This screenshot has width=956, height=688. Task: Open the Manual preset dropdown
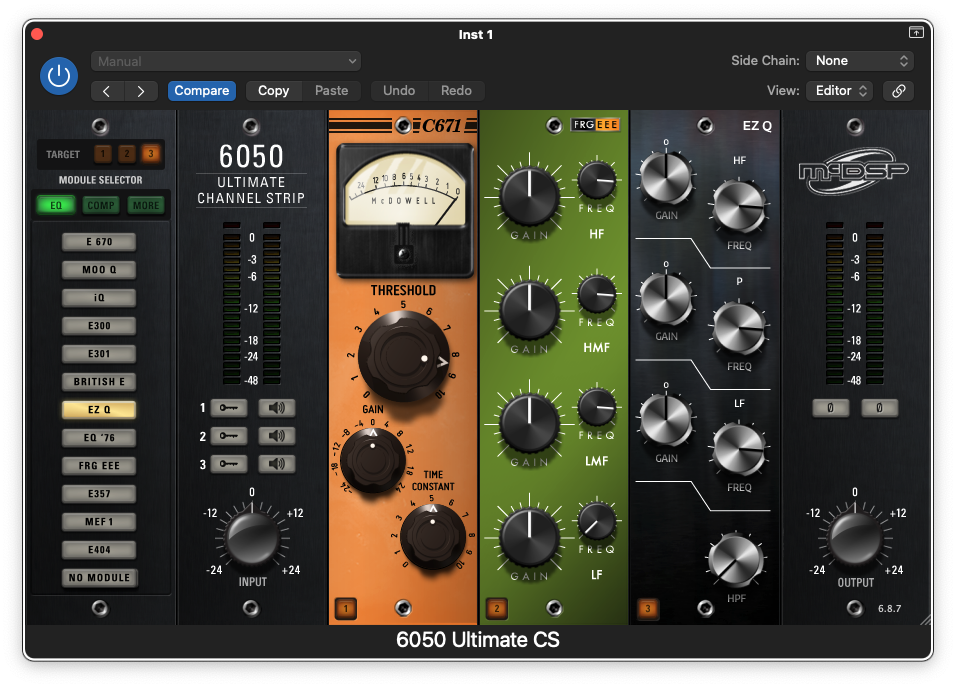point(226,61)
